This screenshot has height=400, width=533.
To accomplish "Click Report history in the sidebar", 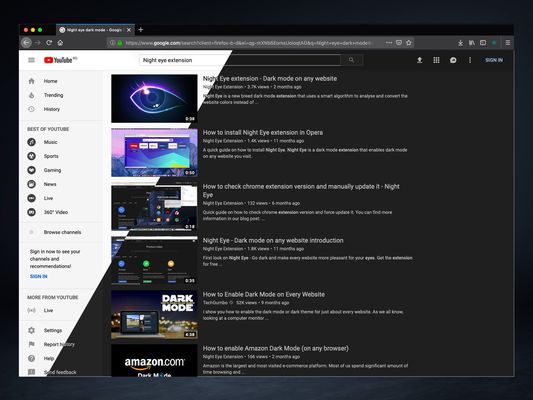I will click(x=59, y=344).
